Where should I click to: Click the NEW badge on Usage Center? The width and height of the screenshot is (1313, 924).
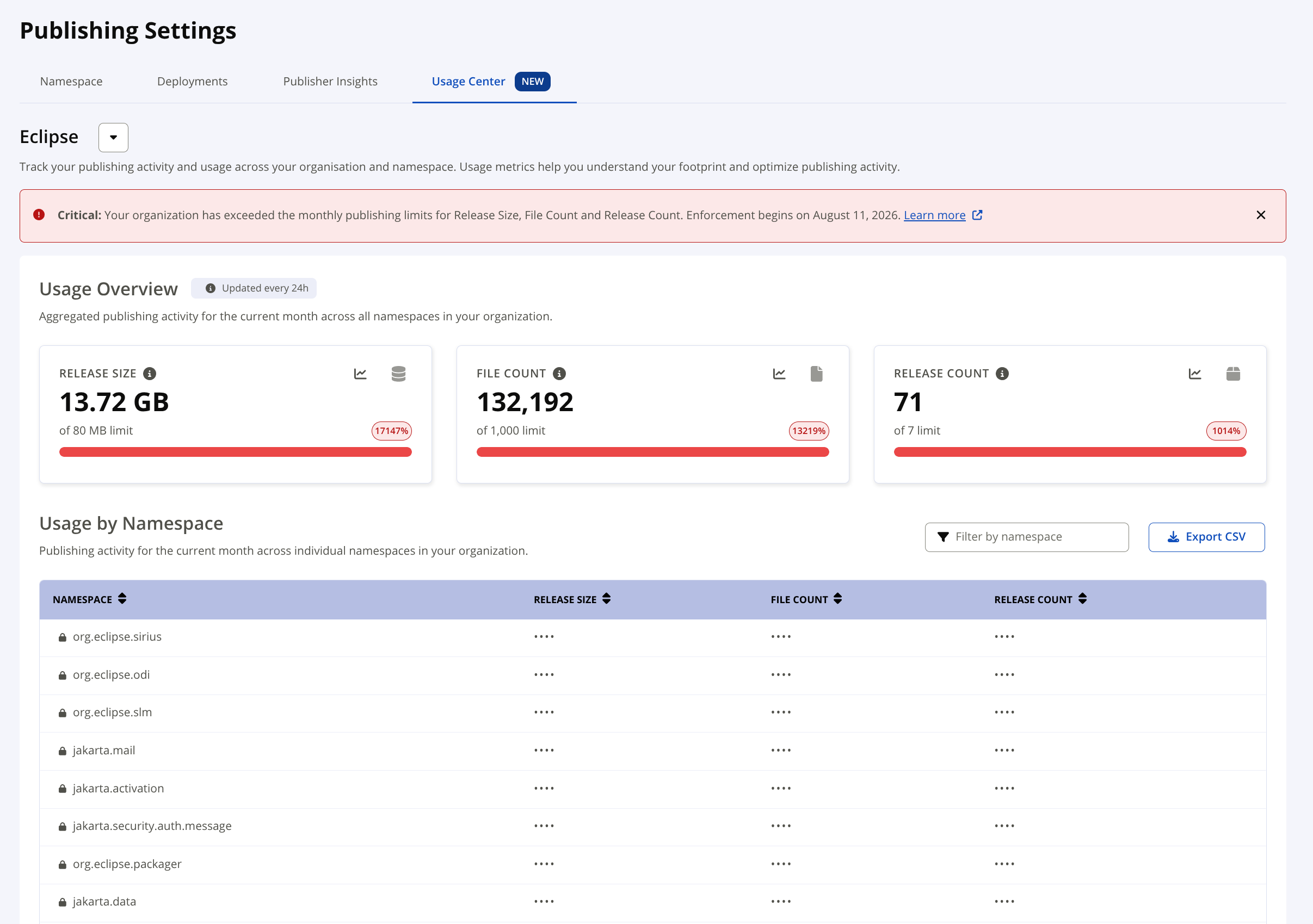(532, 82)
